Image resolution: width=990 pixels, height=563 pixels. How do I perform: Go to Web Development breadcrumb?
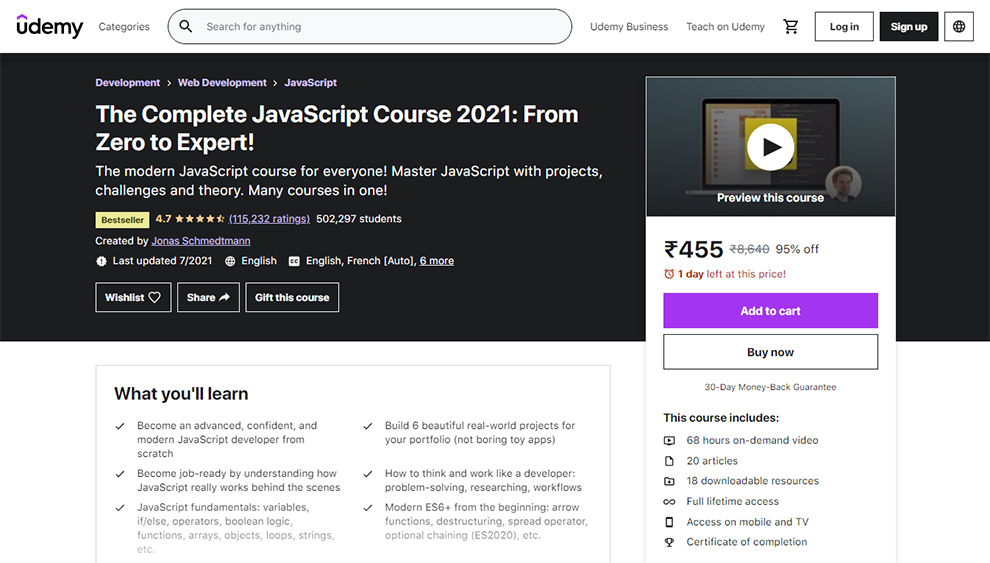[222, 83]
